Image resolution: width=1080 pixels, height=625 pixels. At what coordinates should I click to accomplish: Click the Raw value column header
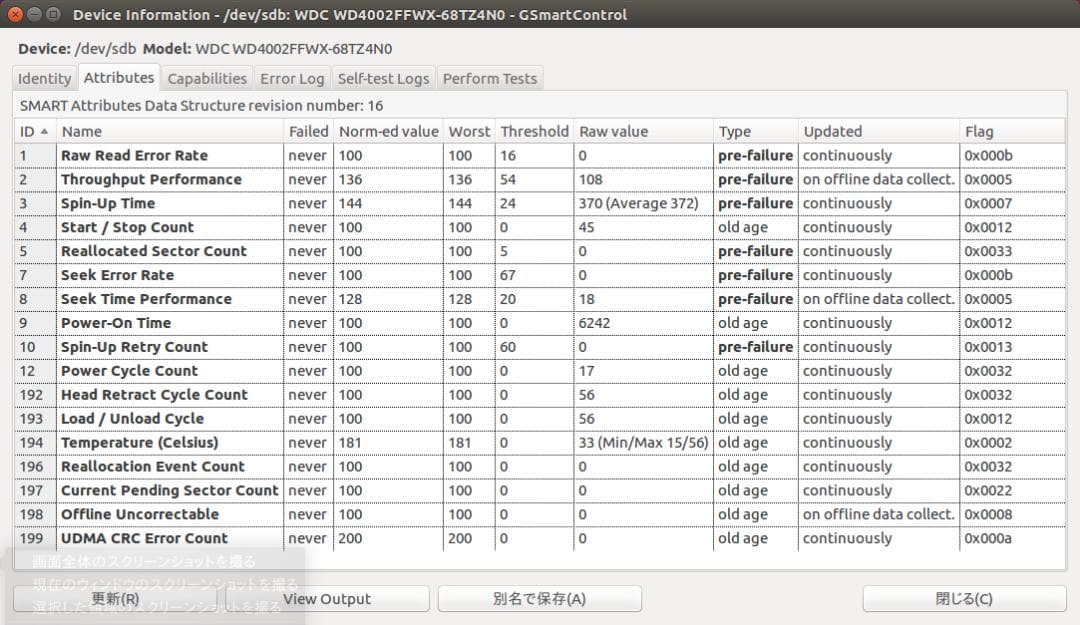click(x=643, y=131)
